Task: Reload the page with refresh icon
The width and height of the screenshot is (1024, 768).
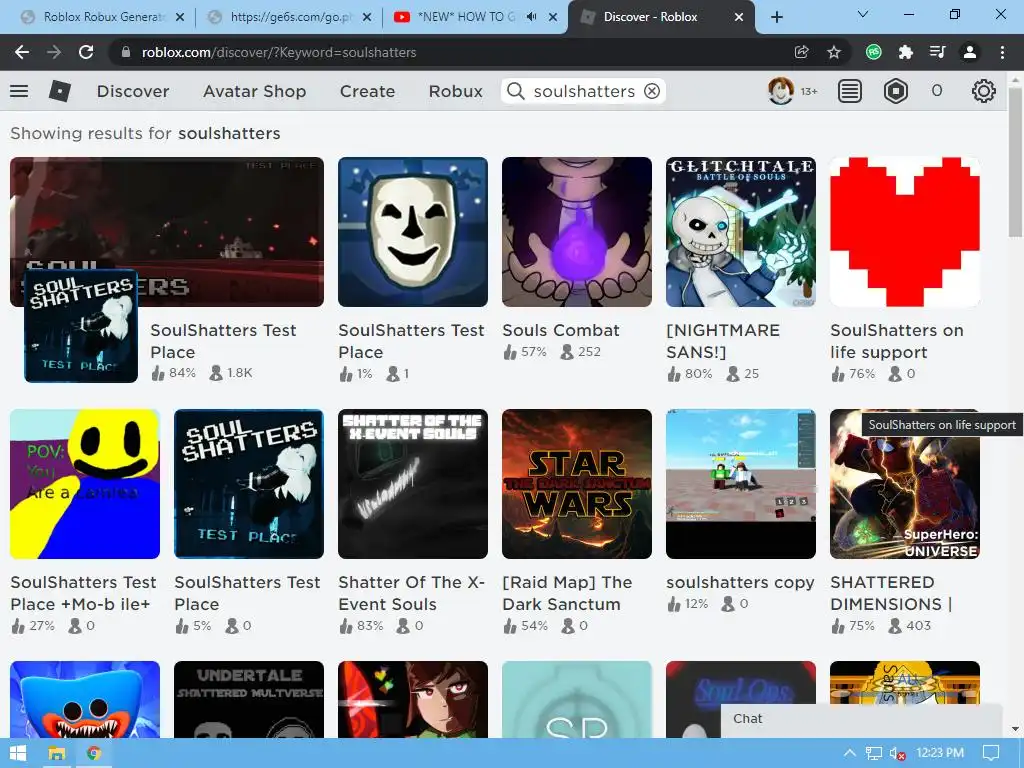Action: tap(86, 52)
